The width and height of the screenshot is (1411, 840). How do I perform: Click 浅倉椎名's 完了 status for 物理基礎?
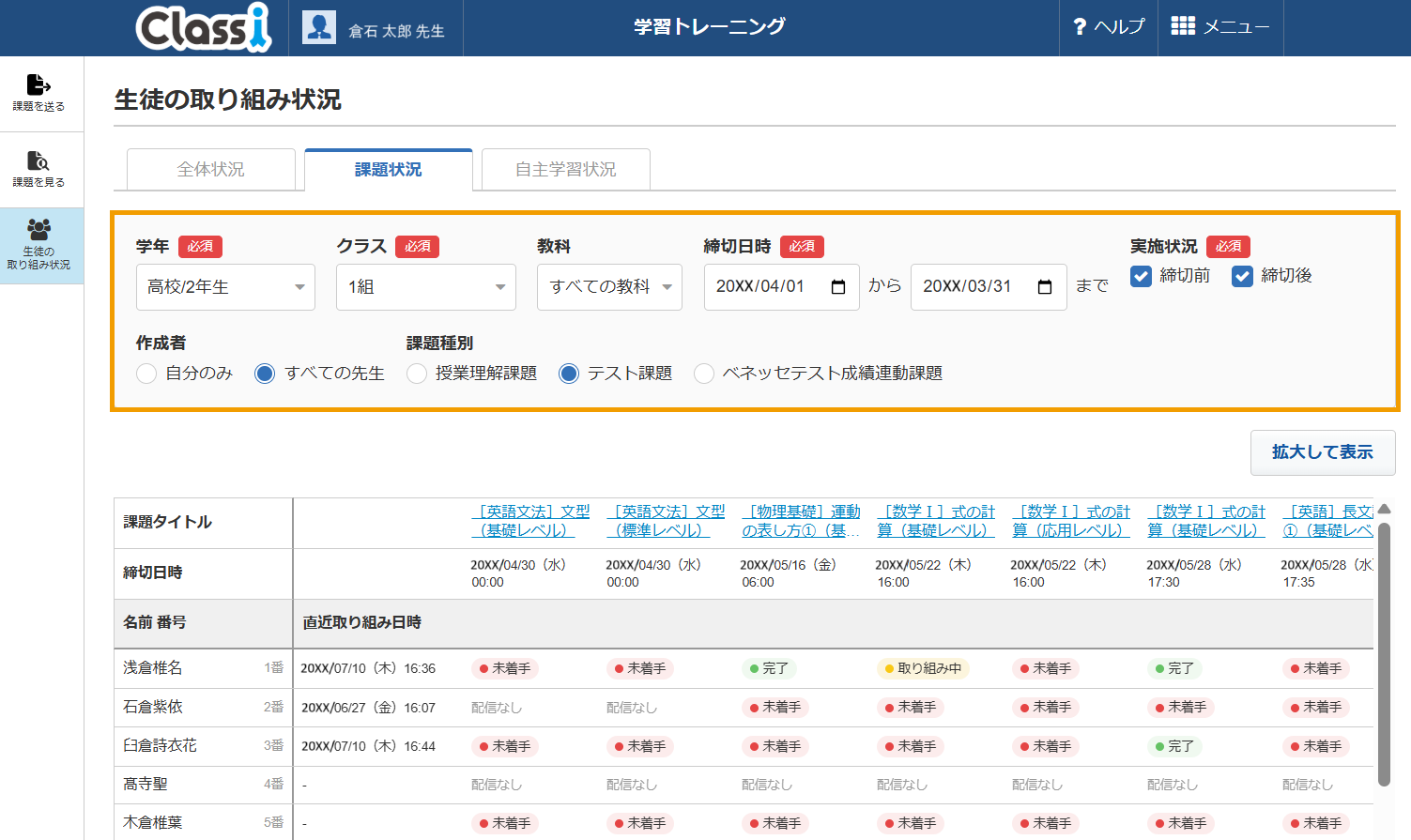click(x=769, y=668)
